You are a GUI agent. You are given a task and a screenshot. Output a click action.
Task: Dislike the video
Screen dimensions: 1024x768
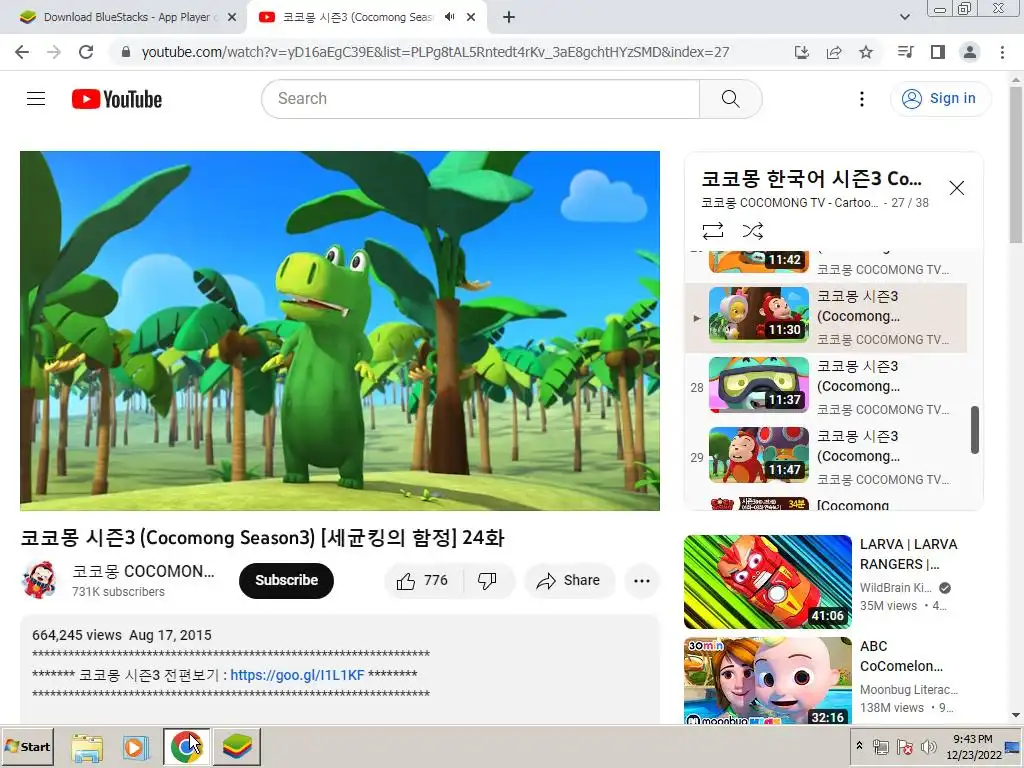487,581
